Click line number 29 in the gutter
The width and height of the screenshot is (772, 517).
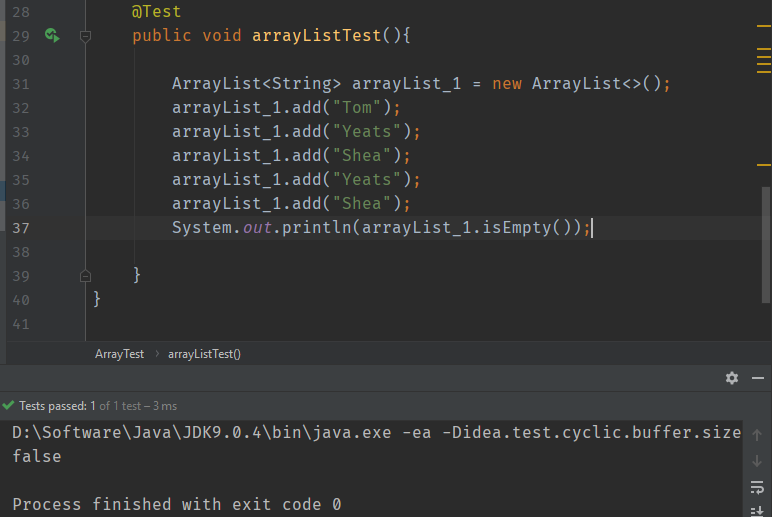(x=21, y=36)
